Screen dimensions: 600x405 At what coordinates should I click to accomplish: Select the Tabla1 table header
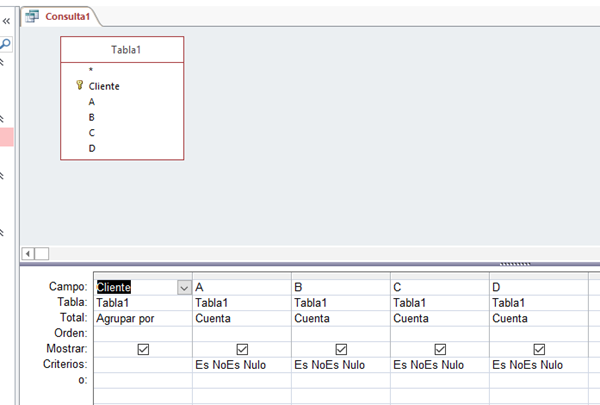click(x=122, y=50)
